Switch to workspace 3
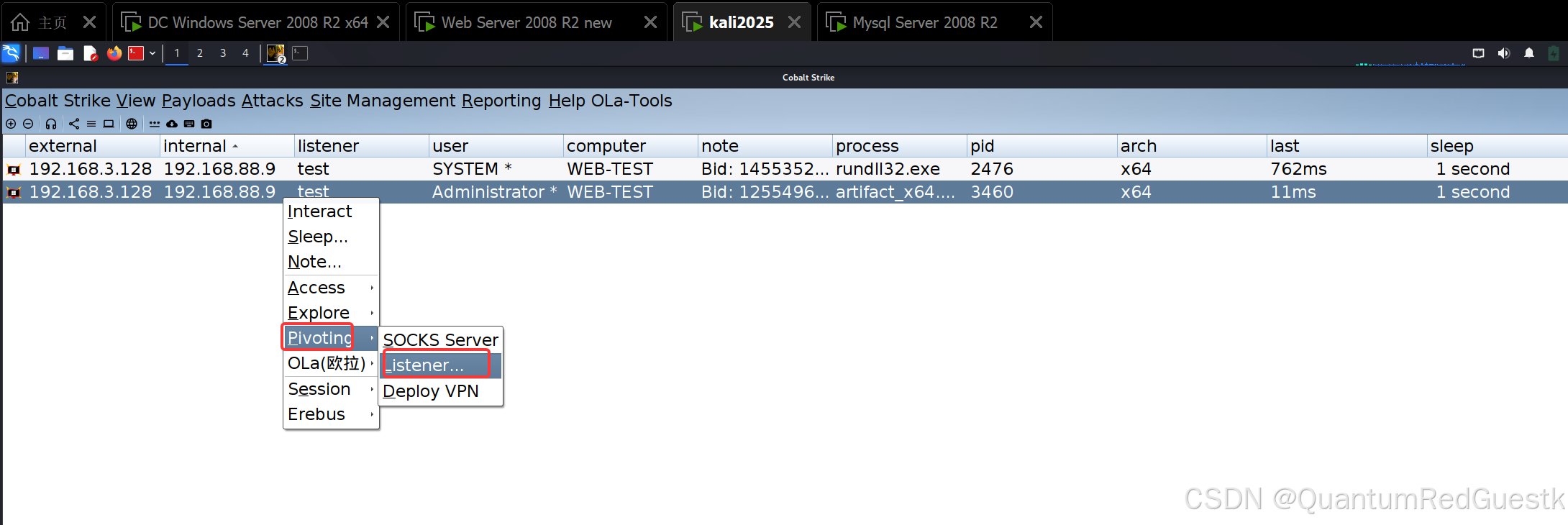 click(223, 53)
